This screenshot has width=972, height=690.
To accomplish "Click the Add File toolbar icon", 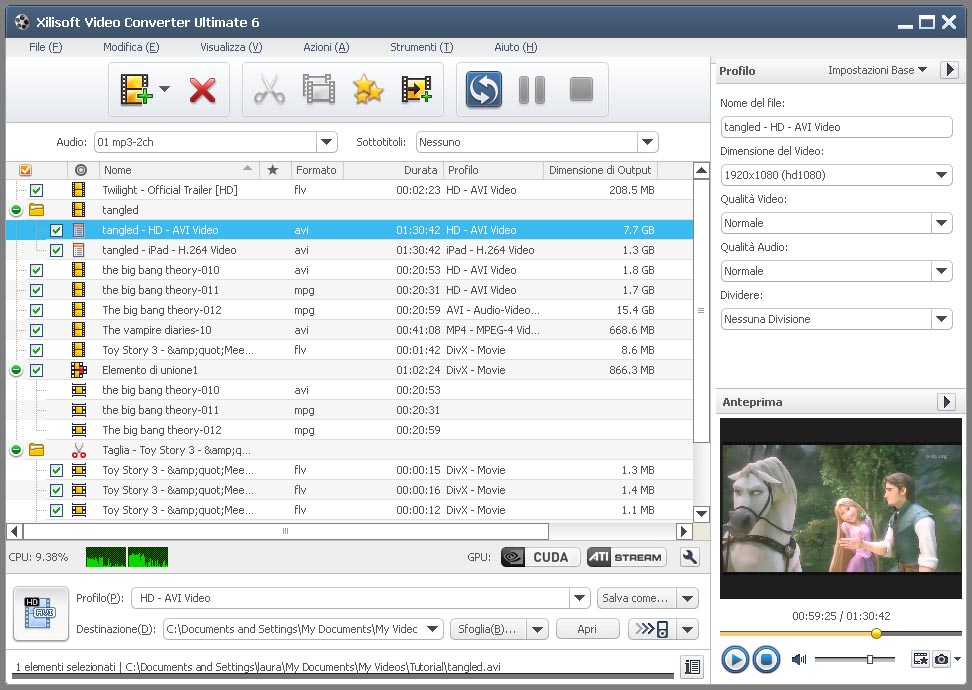I will (136, 89).
